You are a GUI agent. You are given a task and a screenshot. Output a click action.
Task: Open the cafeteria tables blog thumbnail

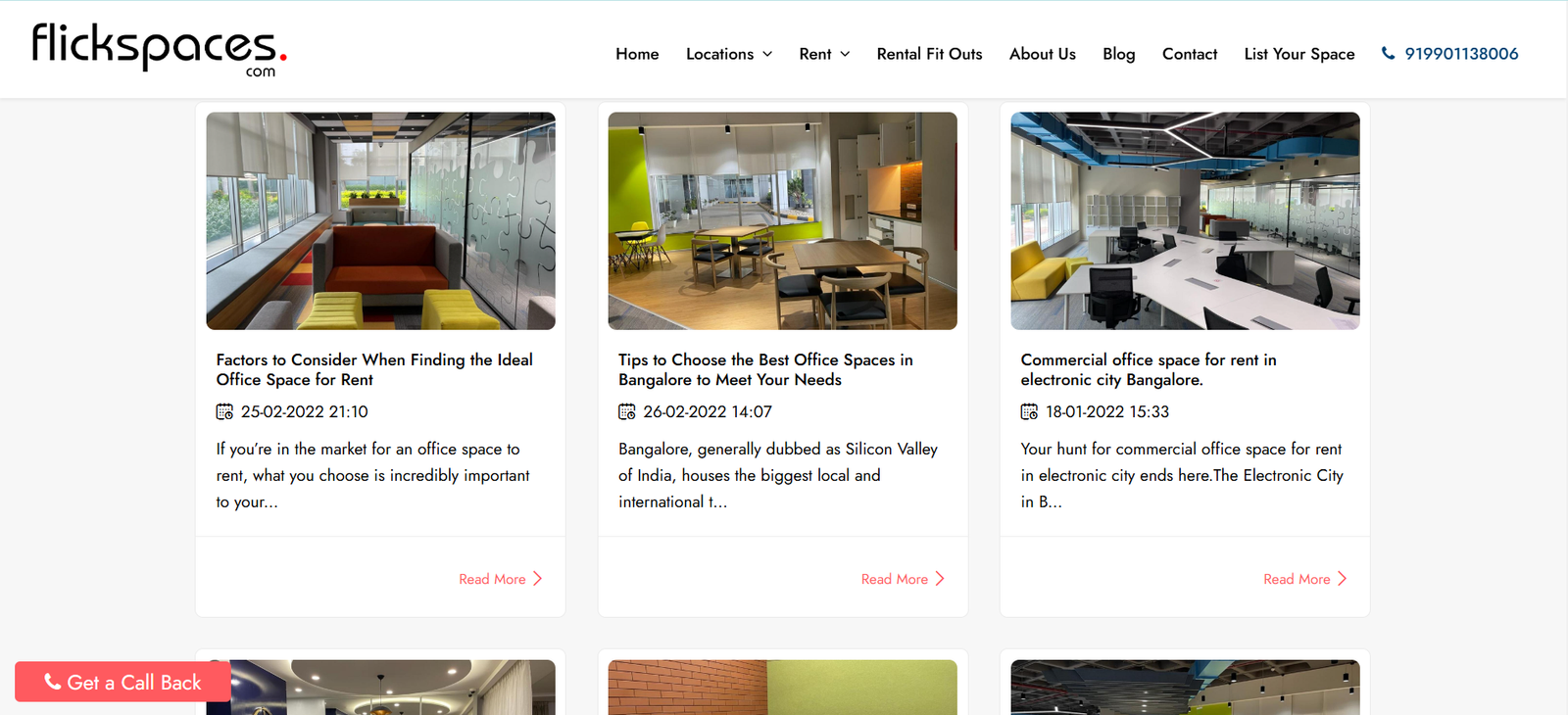(x=782, y=220)
